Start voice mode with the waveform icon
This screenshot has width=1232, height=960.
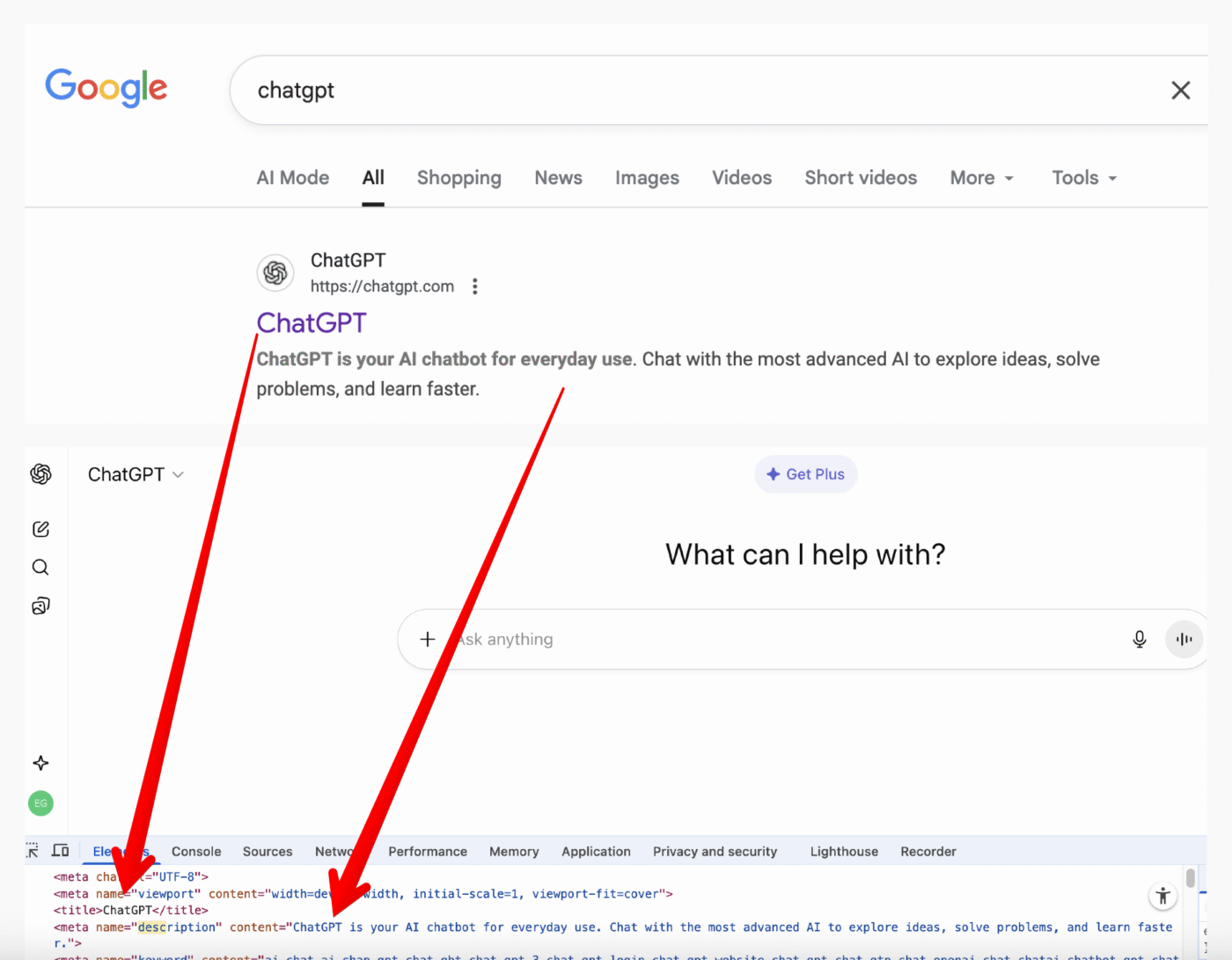coord(1184,640)
